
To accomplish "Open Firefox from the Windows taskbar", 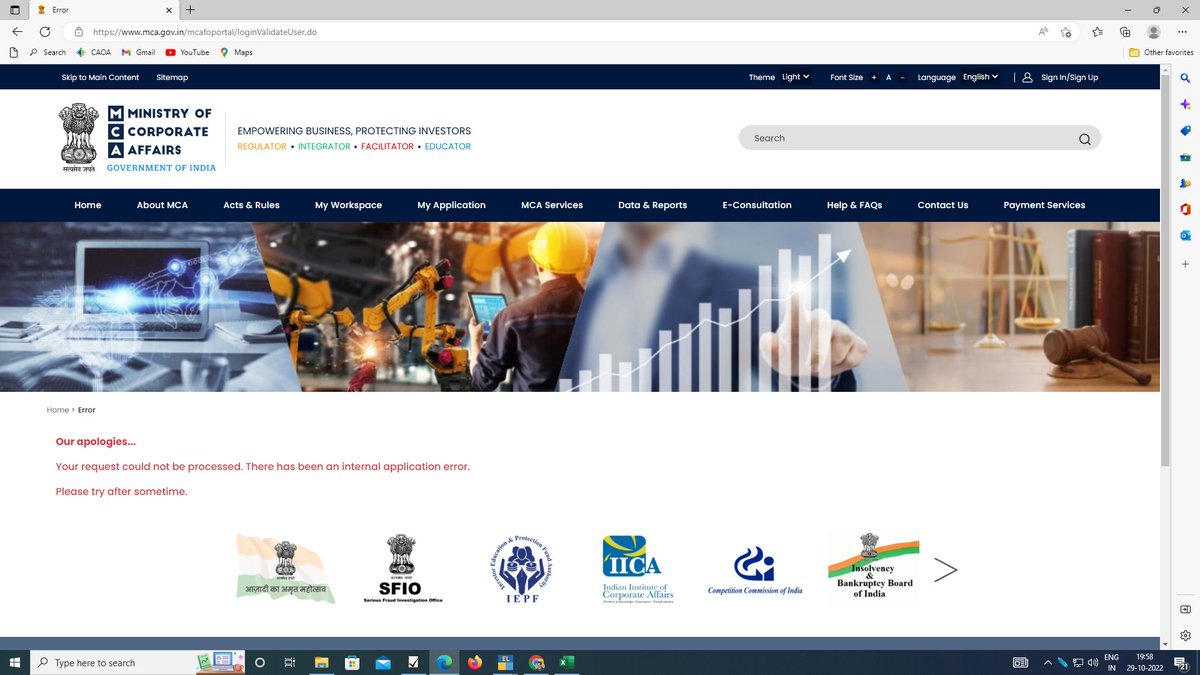I will (475, 662).
